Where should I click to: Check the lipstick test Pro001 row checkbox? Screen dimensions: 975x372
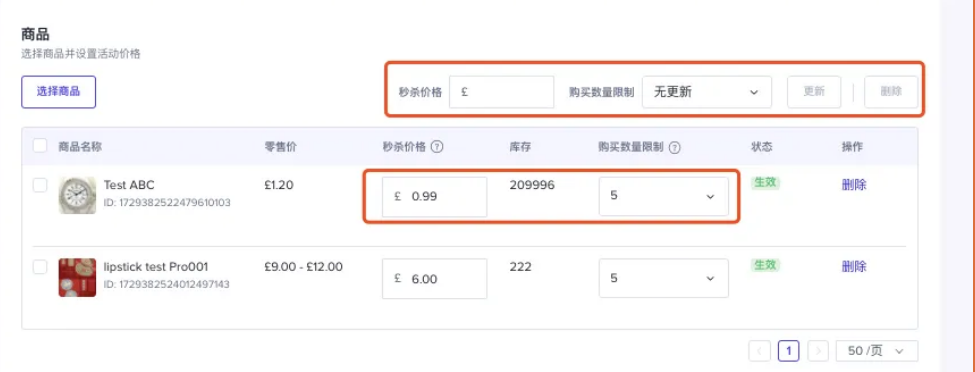40,267
